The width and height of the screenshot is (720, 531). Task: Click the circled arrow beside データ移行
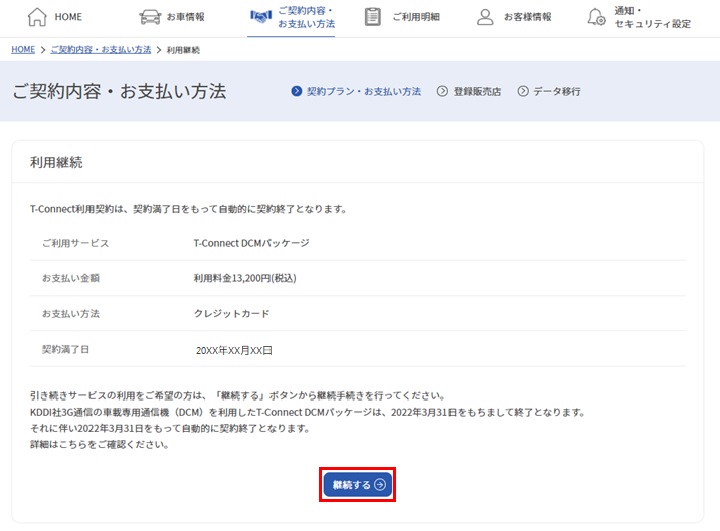pos(523,91)
